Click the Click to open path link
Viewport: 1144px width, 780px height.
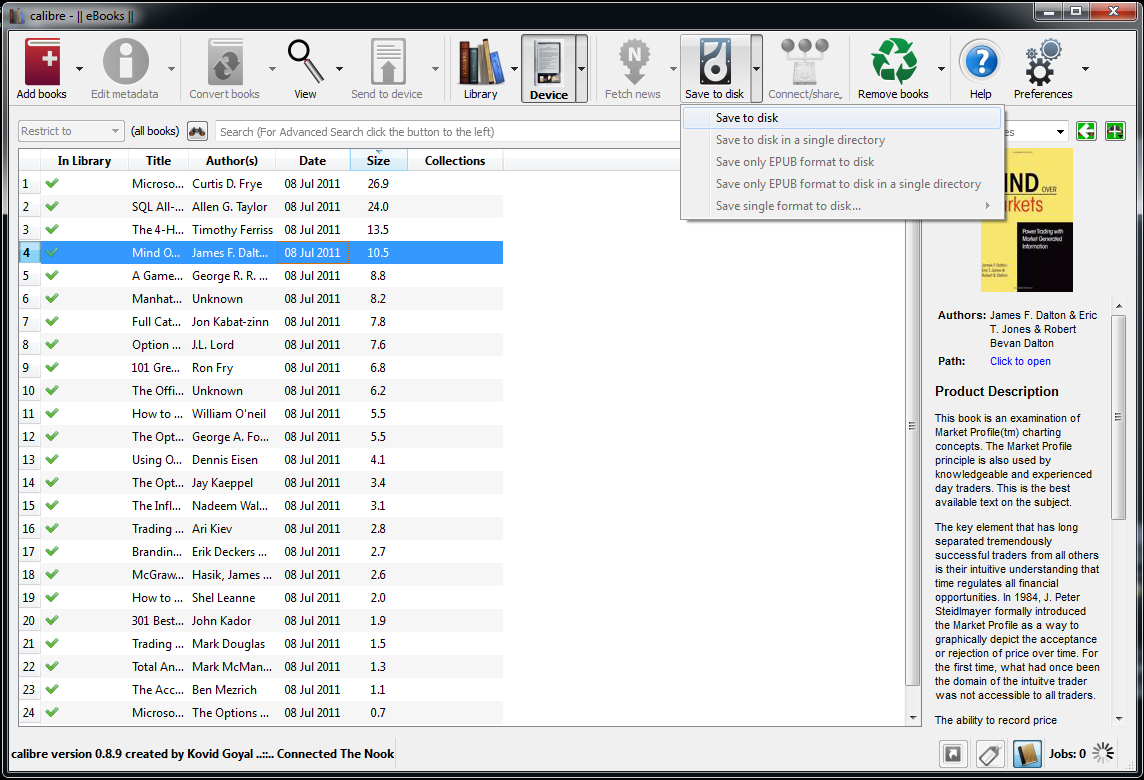[1020, 361]
